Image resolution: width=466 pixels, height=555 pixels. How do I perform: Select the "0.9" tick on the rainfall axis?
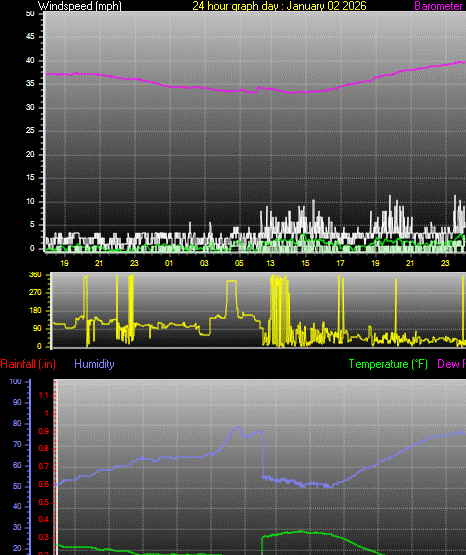[x=44, y=432]
